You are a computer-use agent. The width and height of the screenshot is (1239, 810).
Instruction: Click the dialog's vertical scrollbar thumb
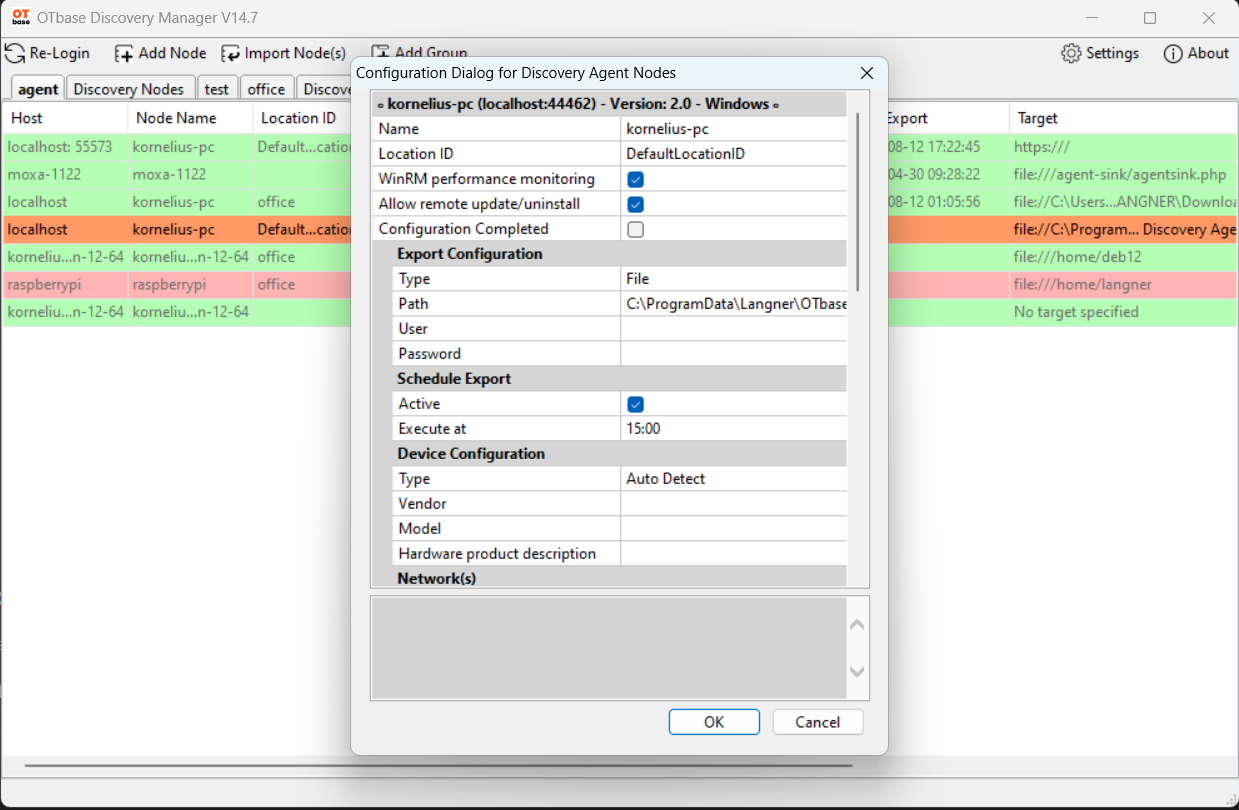pos(858,202)
